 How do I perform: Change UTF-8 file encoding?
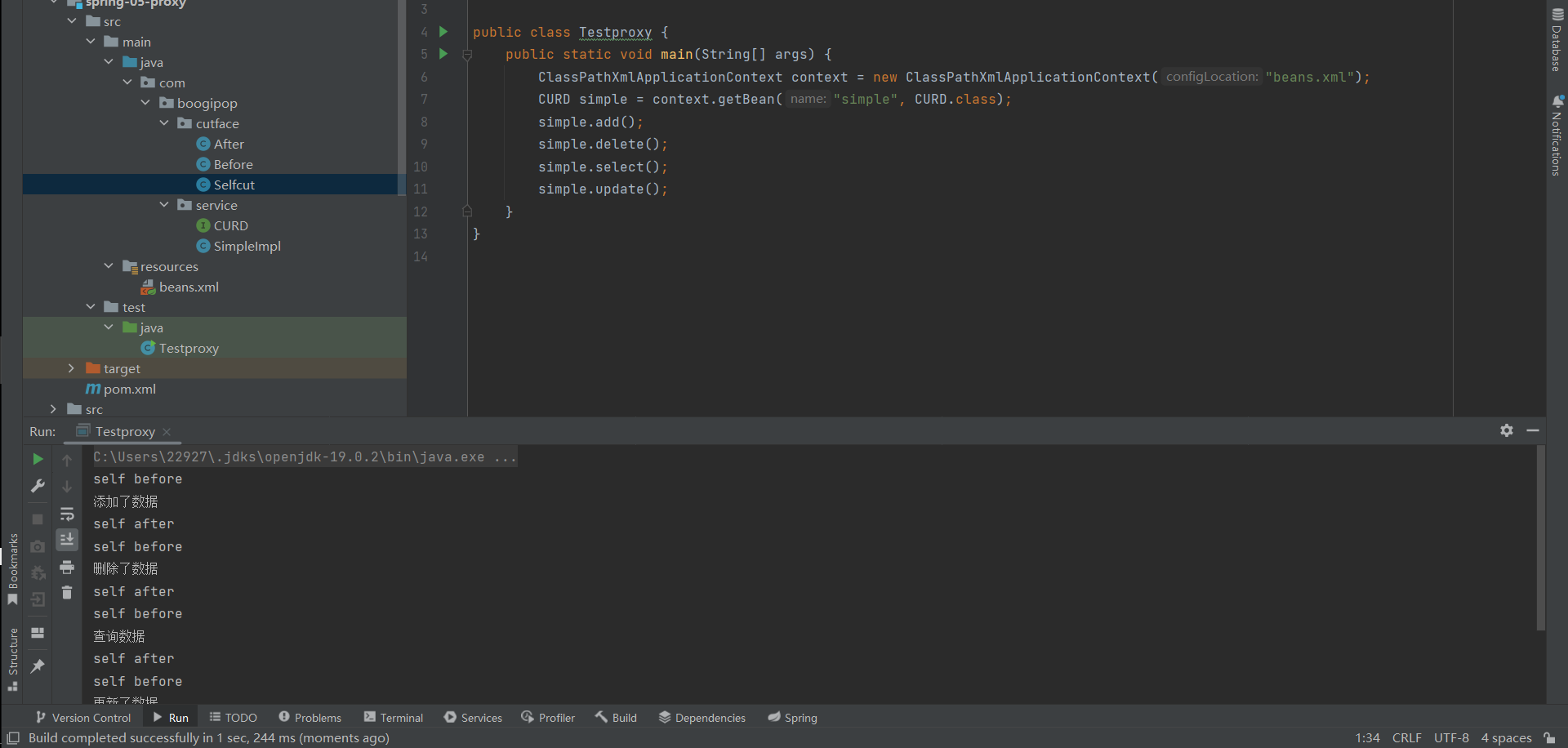pos(1451,738)
